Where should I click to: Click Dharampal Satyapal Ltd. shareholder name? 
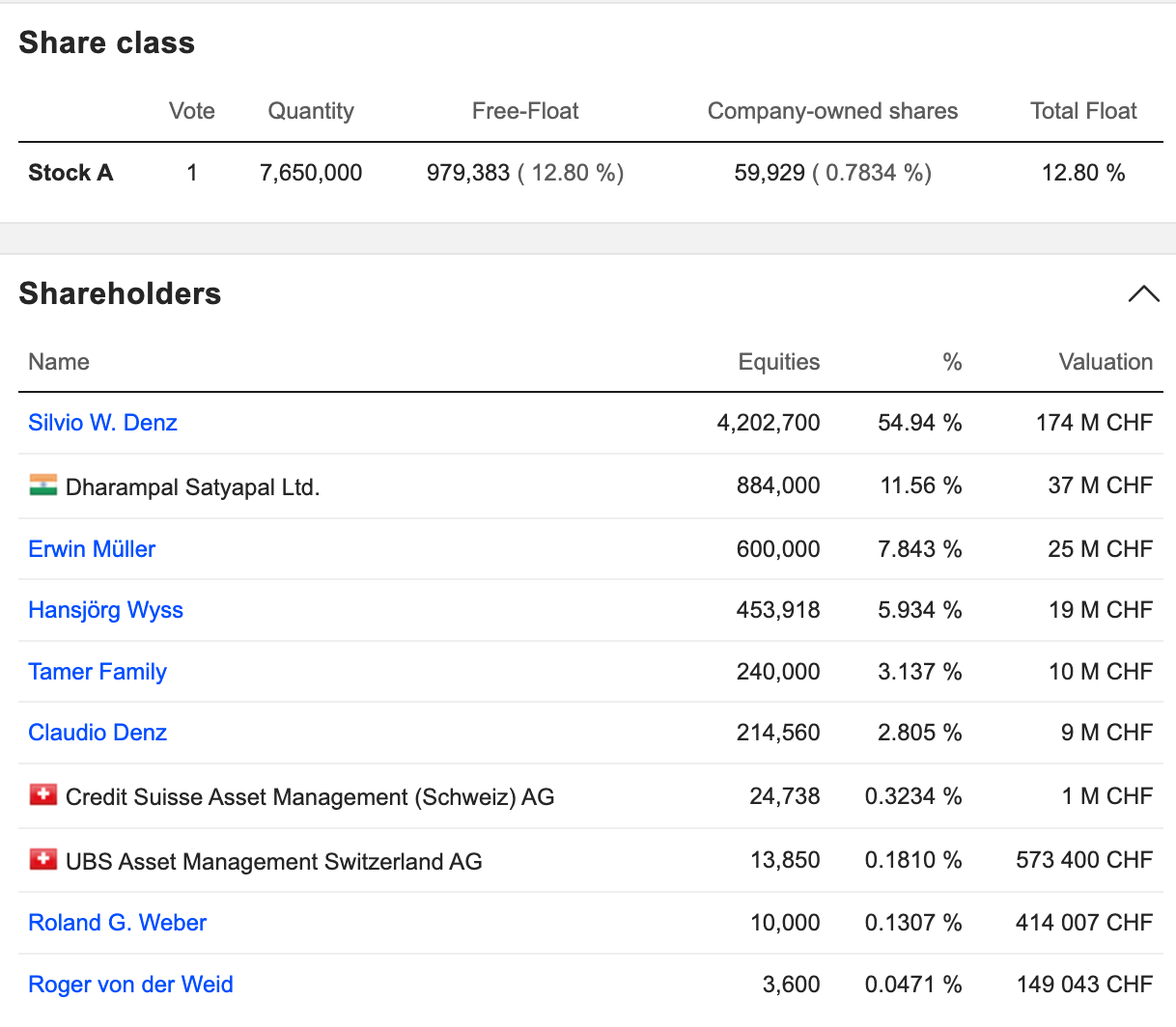click(192, 487)
